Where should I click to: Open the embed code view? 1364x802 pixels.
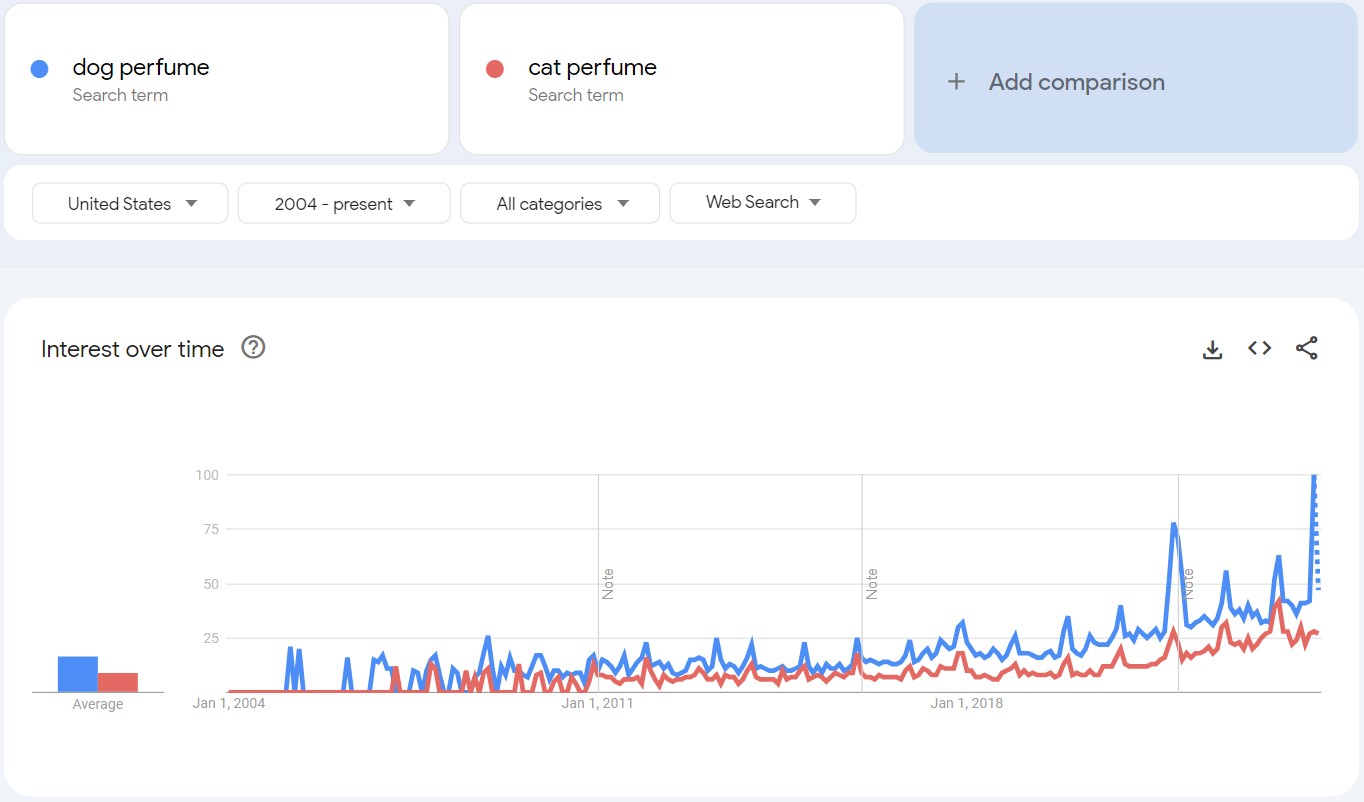pyautogui.click(x=1259, y=348)
